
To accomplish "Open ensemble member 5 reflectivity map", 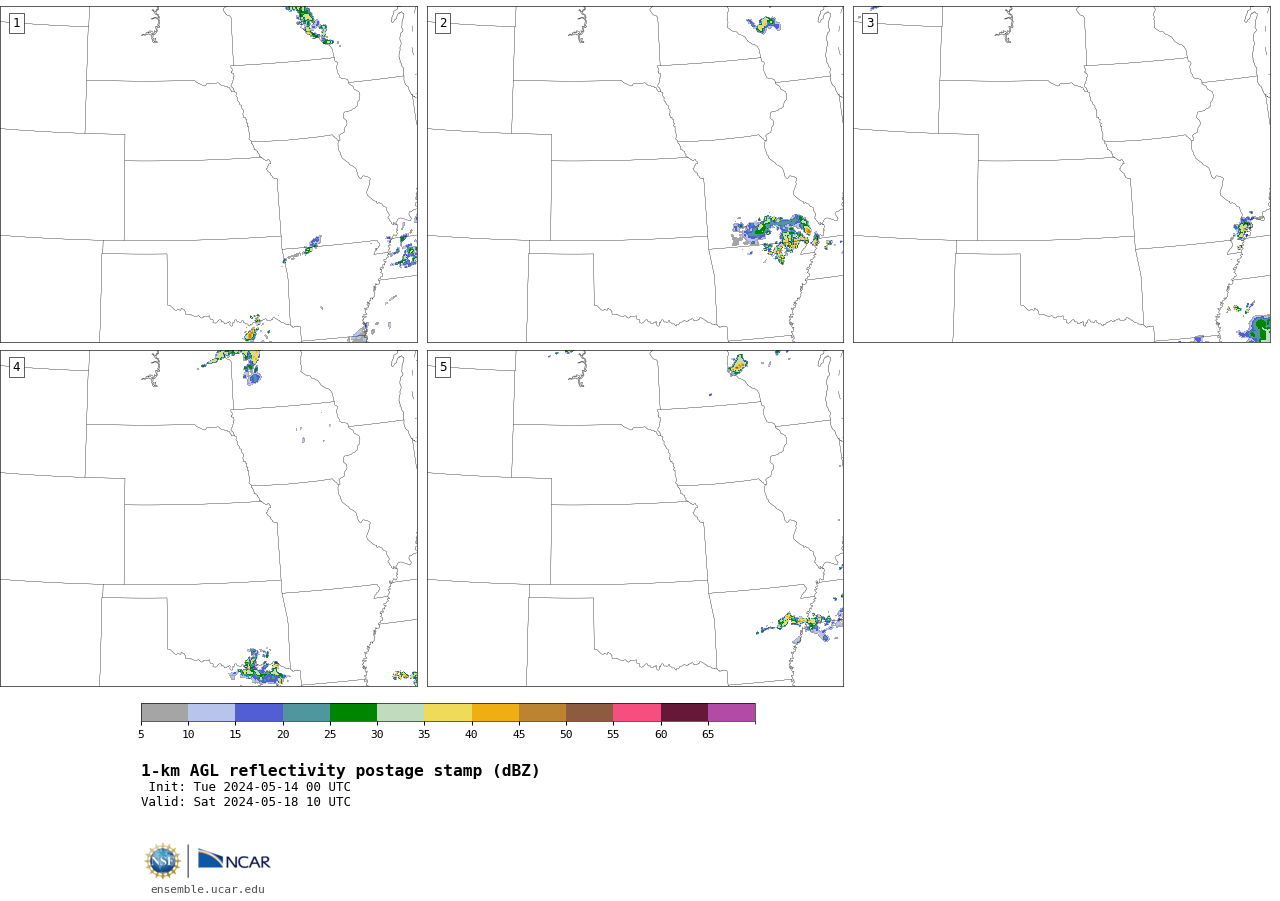I will coord(635,518).
